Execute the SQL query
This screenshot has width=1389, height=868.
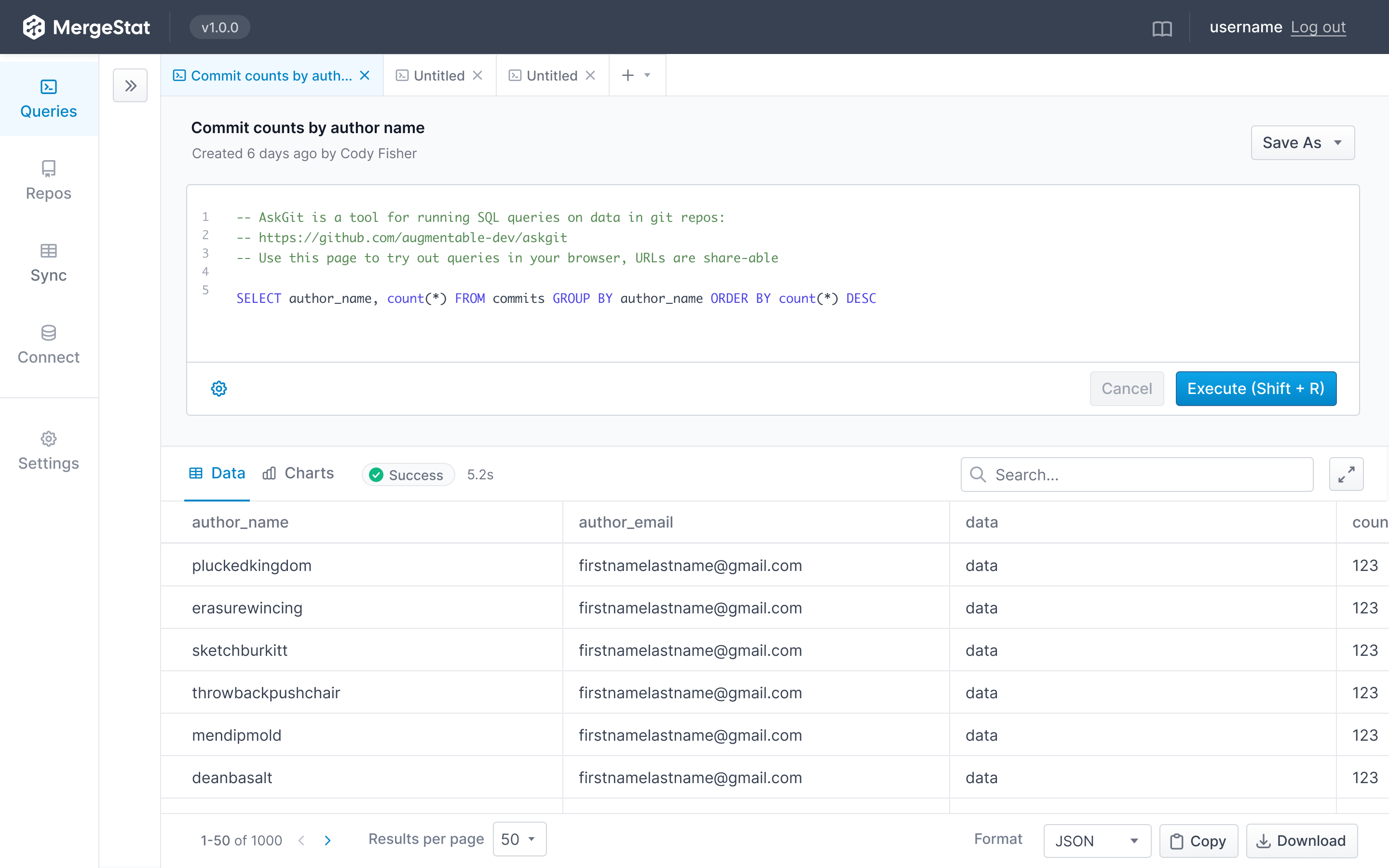[1256, 389]
